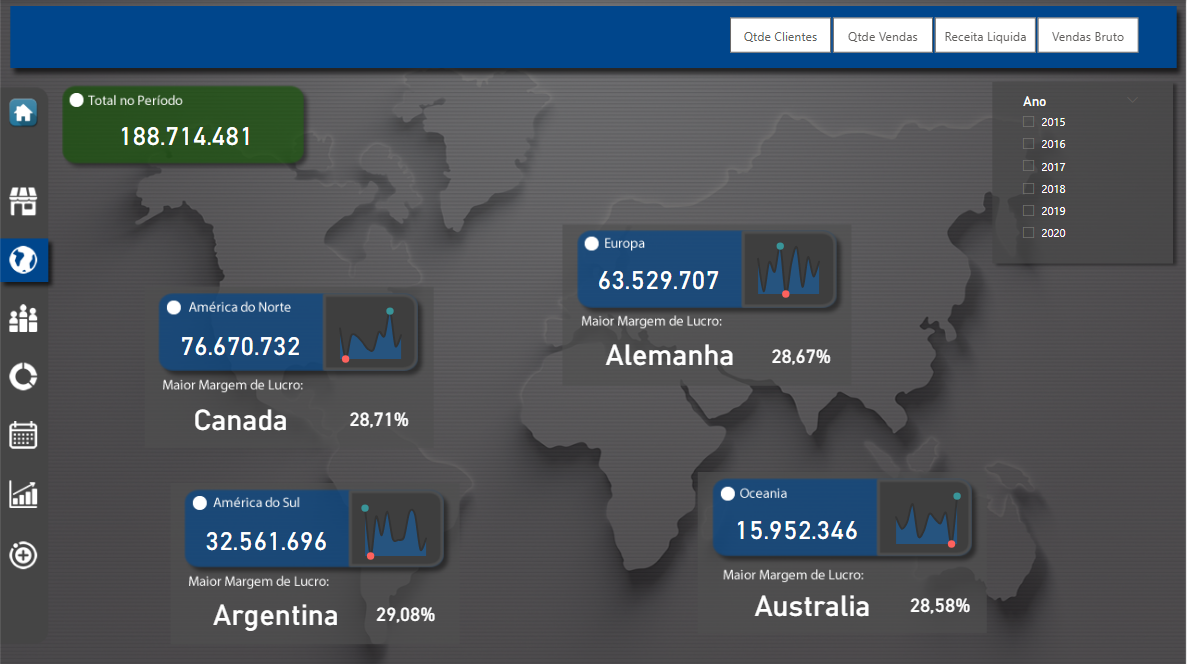
Task: Click the Vendas Bruto button
Action: coord(1088,37)
